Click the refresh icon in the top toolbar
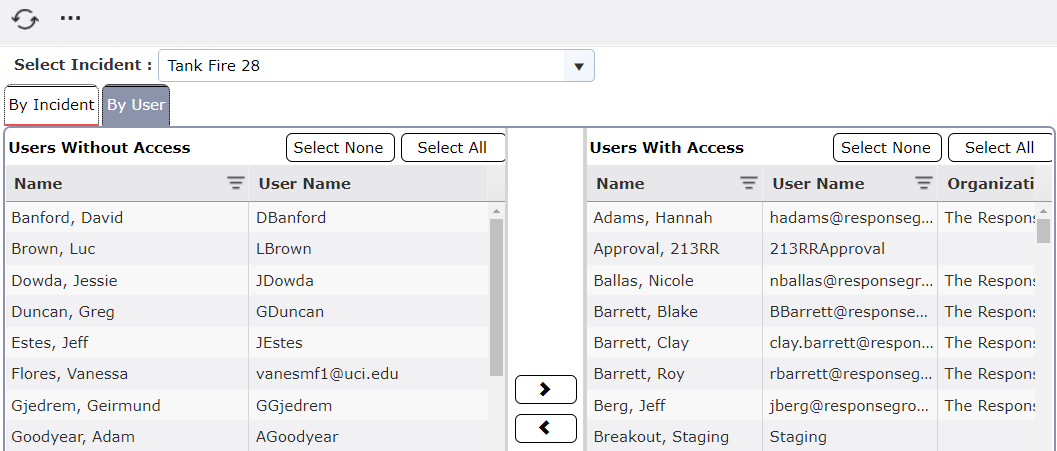Image resolution: width=1057 pixels, height=451 pixels. coord(25,19)
